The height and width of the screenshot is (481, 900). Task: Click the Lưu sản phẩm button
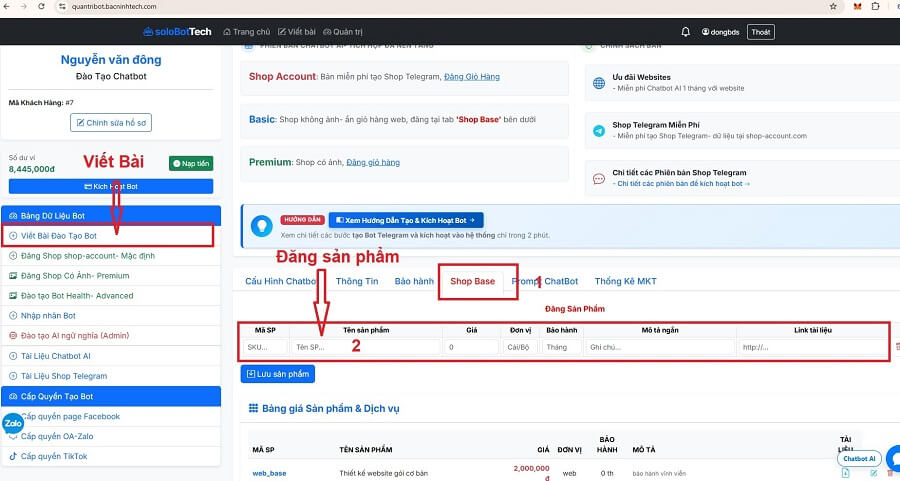coord(278,374)
